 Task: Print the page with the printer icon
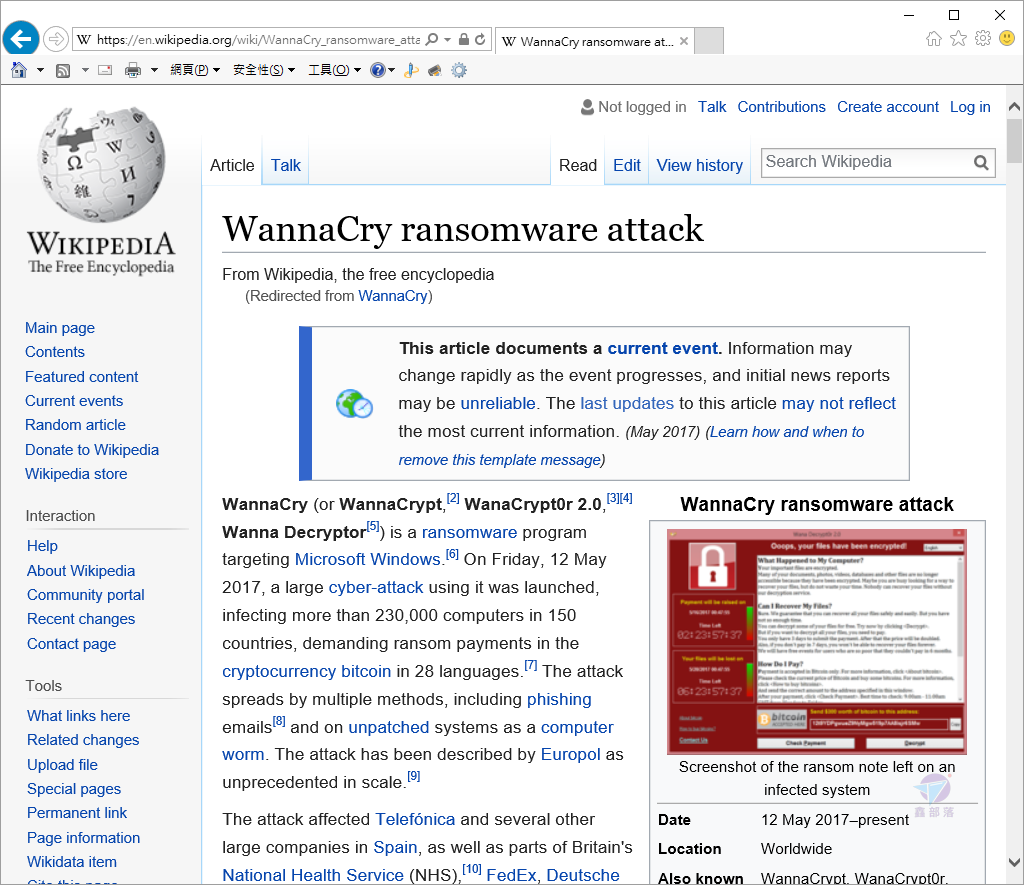(133, 70)
